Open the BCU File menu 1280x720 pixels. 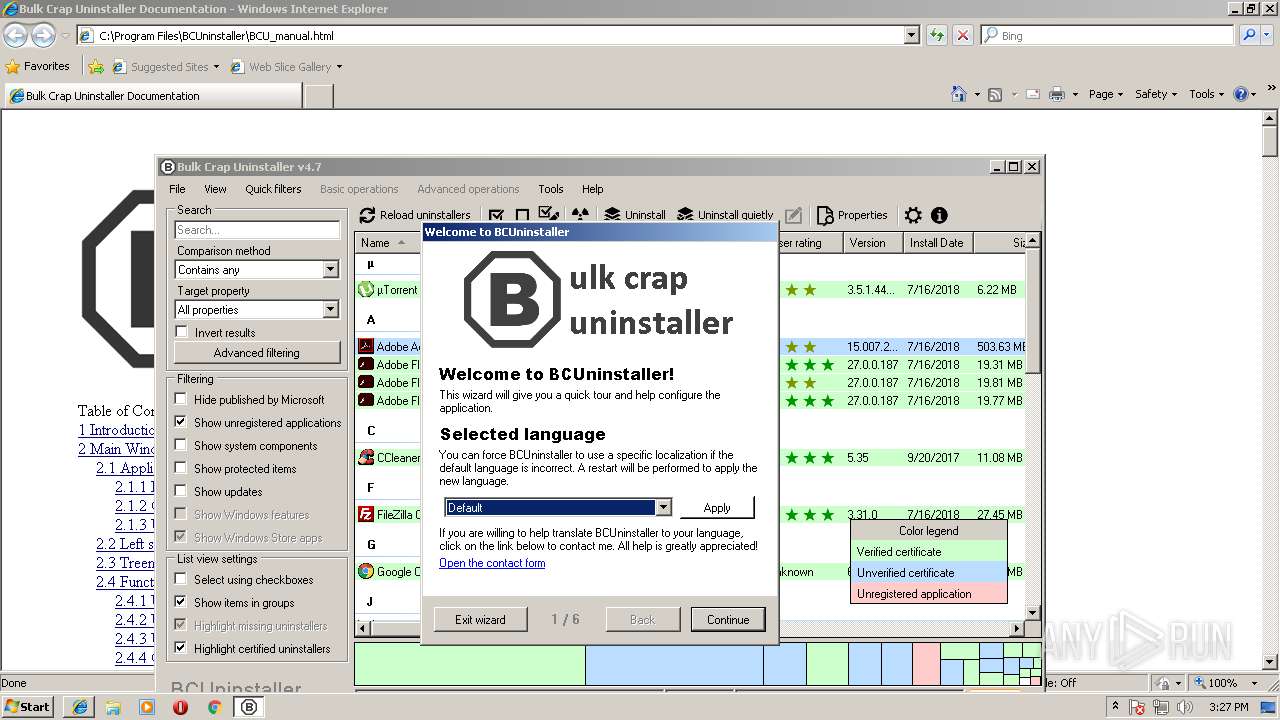pyautogui.click(x=177, y=189)
